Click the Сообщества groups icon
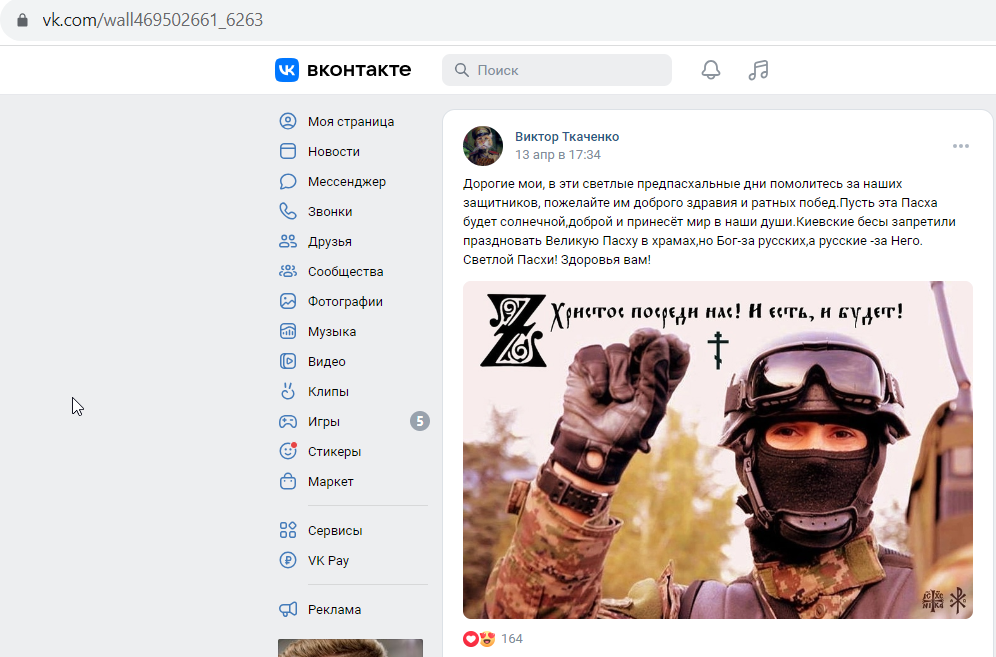The image size is (996, 657). 288,271
